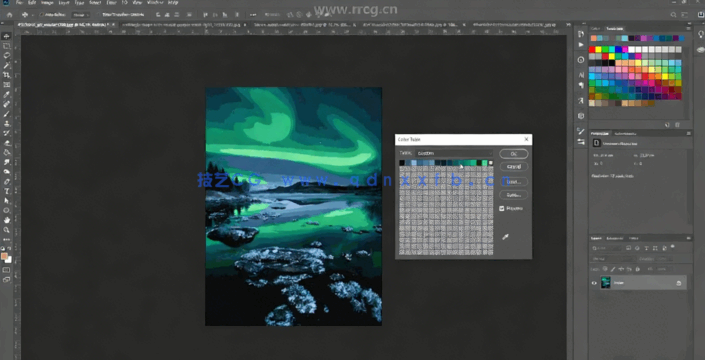Close the Color Table dialog
This screenshot has height=360, width=705.
tap(526, 139)
